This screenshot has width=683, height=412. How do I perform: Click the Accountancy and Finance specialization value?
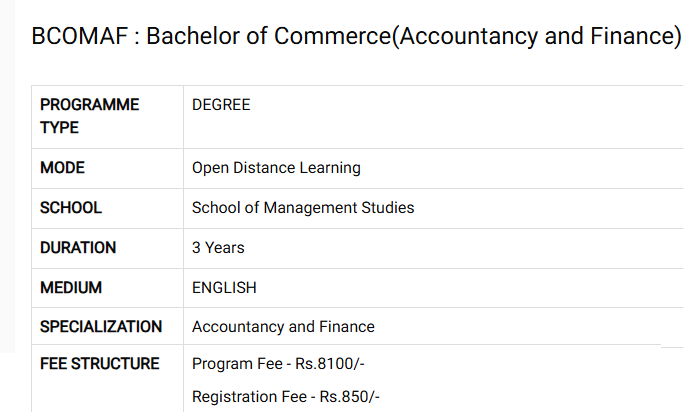coord(283,327)
